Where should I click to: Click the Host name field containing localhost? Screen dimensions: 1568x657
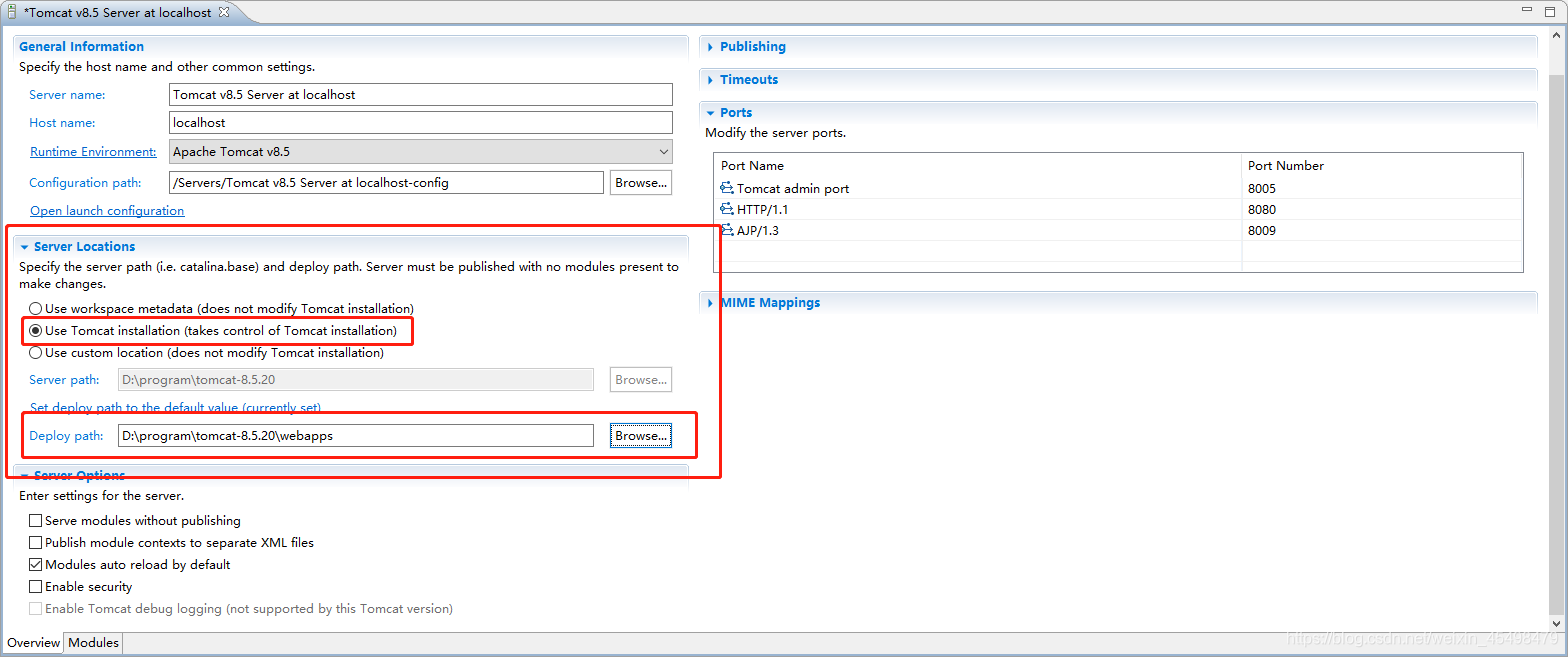421,122
